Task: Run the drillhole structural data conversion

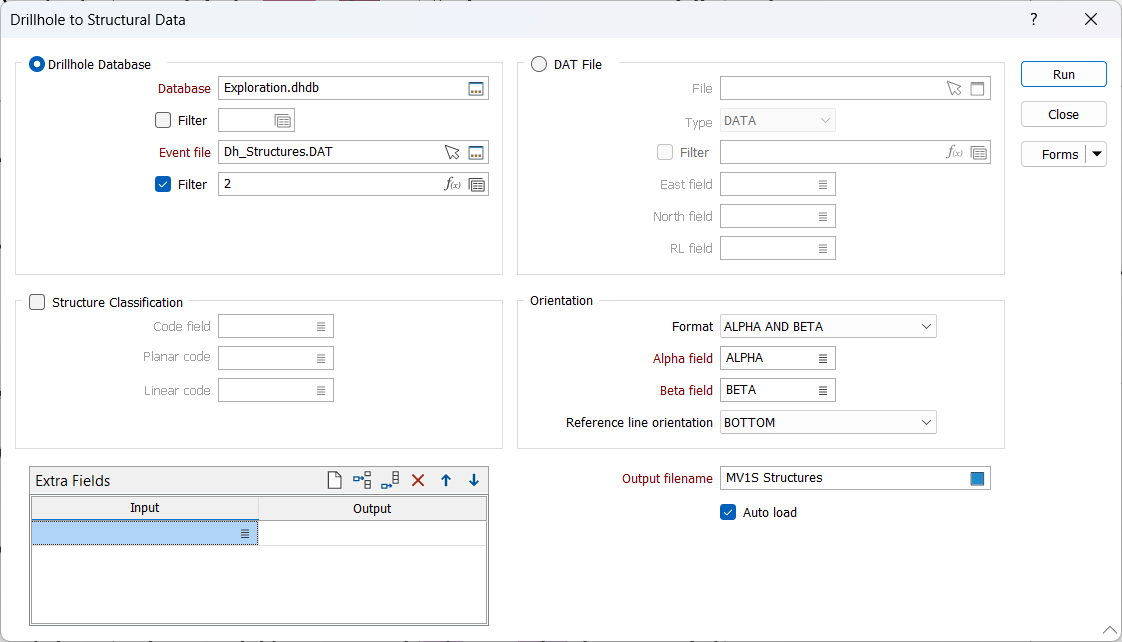Action: (x=1063, y=74)
